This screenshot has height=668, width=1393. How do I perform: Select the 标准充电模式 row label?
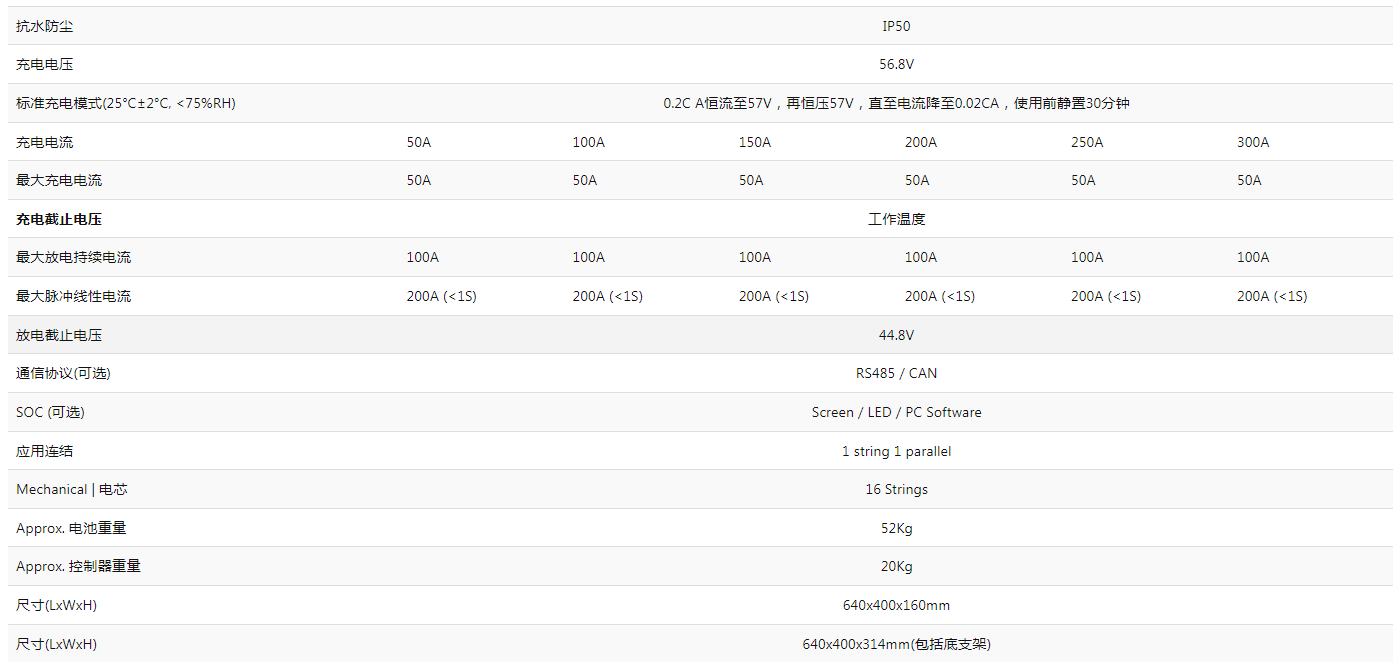click(126, 103)
